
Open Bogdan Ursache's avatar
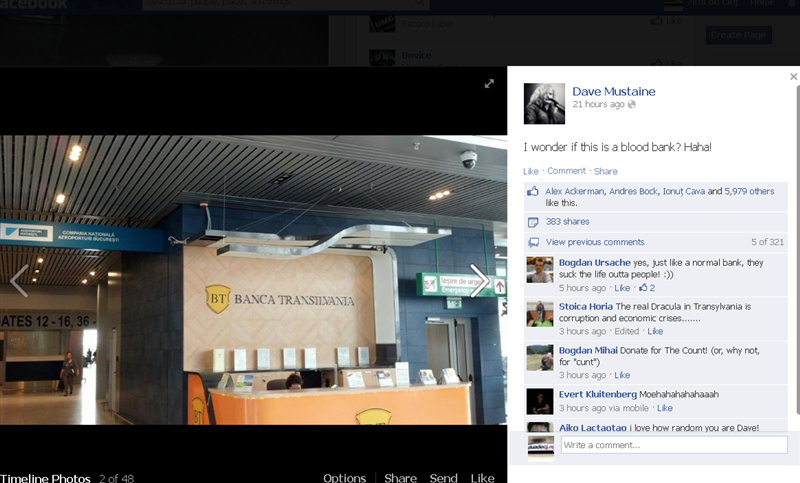[x=540, y=270]
